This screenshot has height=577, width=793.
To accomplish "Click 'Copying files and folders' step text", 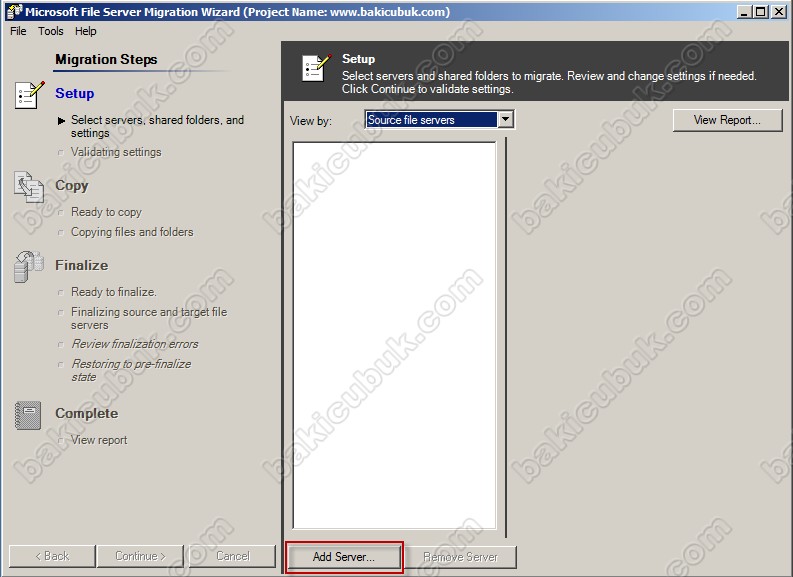I will (132, 232).
